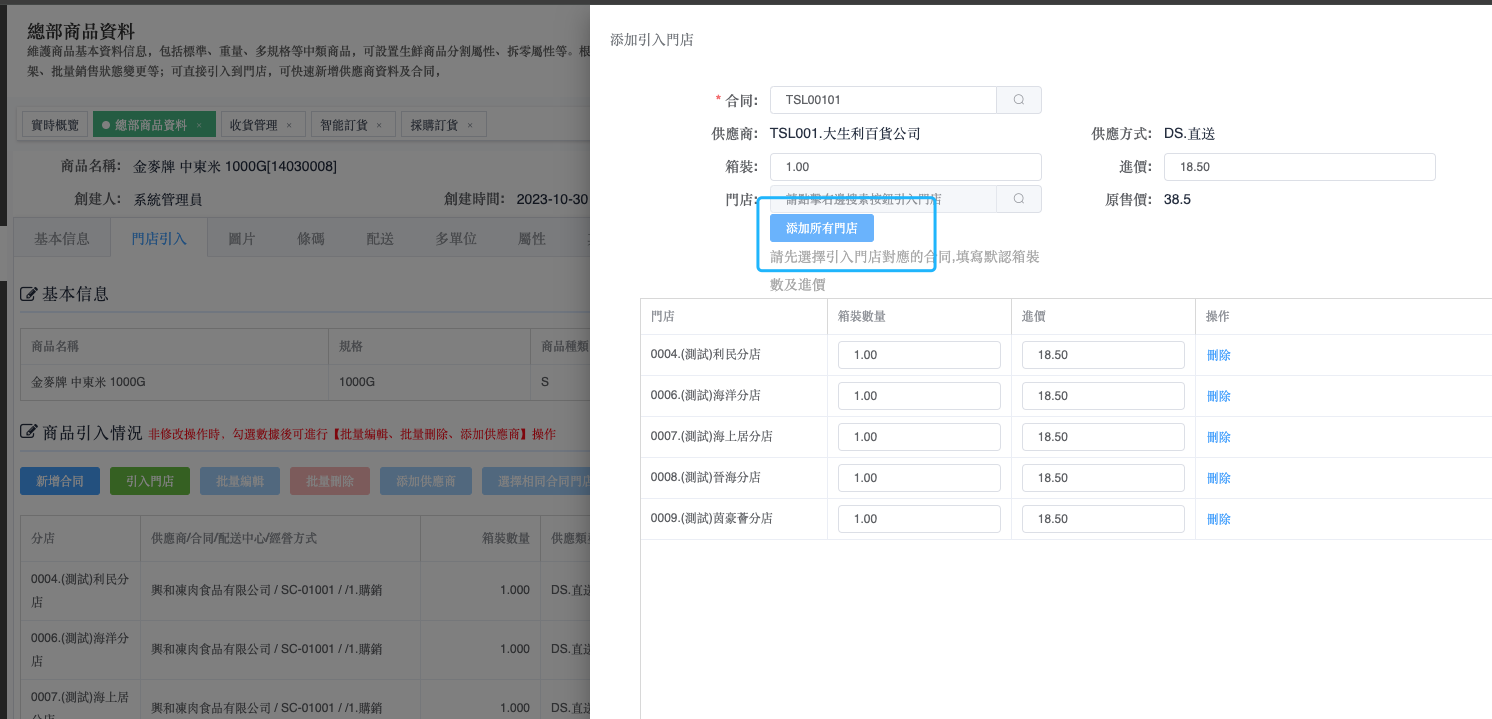Switch to the 實時概覽 tab
The width and height of the screenshot is (1492, 719).
pos(54,125)
